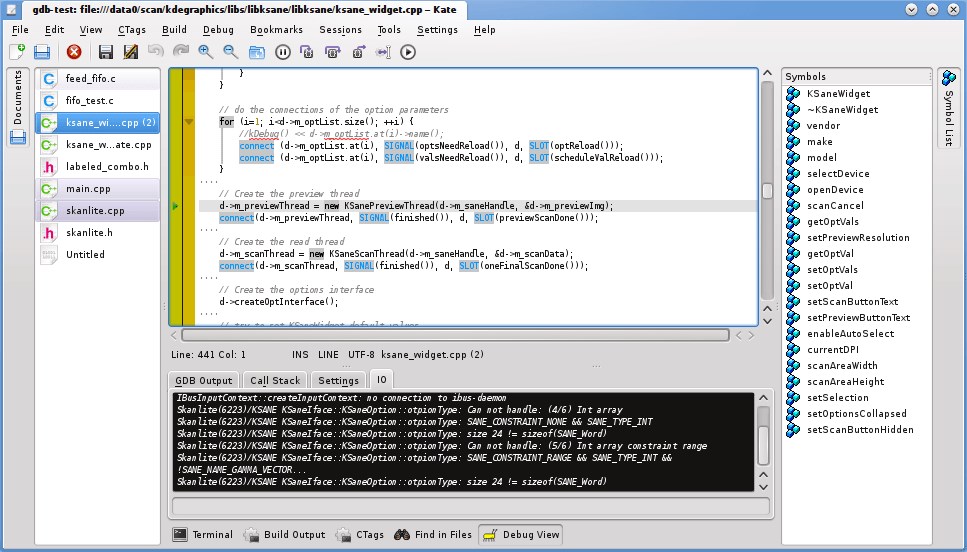Collapse the for loop fold marker

[x=189, y=122]
